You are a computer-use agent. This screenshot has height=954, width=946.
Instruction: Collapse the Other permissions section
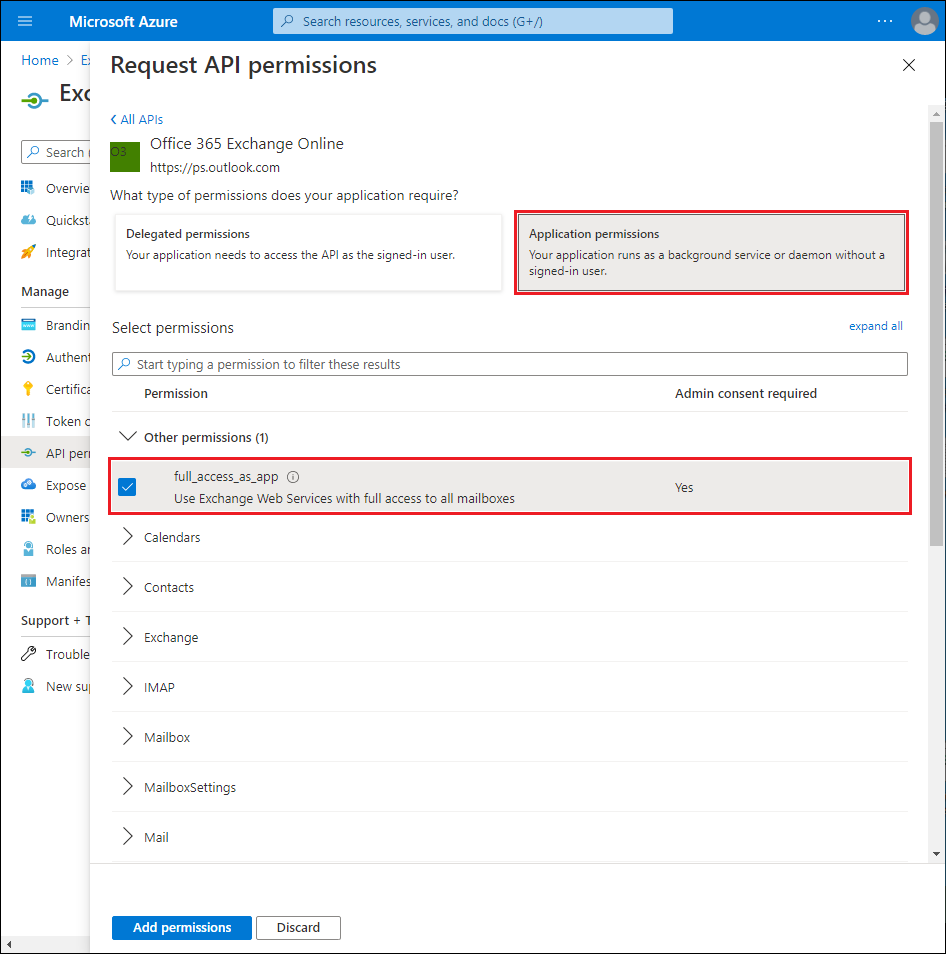coord(128,436)
